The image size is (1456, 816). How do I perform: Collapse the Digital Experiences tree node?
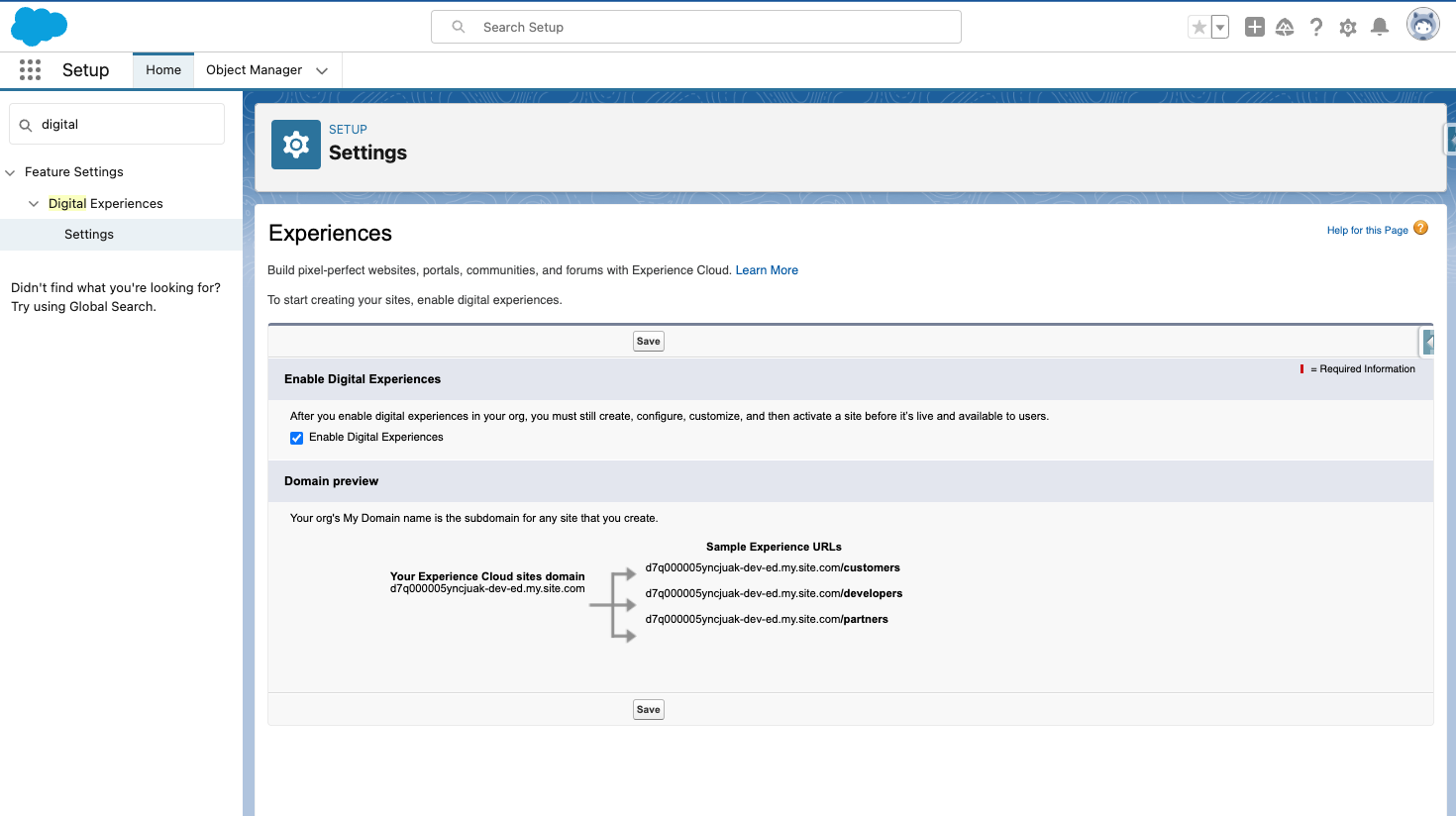click(34, 204)
